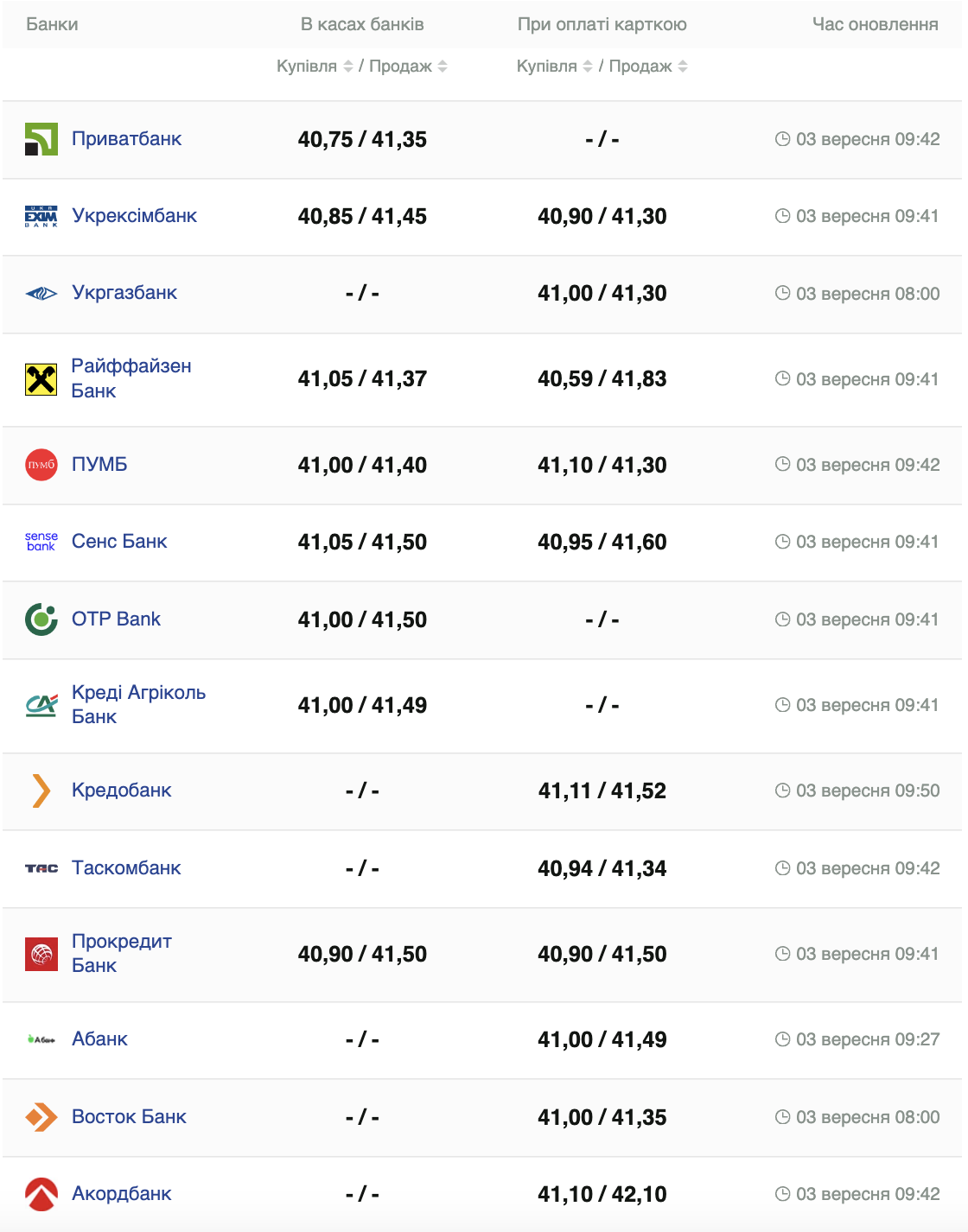
Task: Click the Час оновлення column header
Action: tap(875, 24)
